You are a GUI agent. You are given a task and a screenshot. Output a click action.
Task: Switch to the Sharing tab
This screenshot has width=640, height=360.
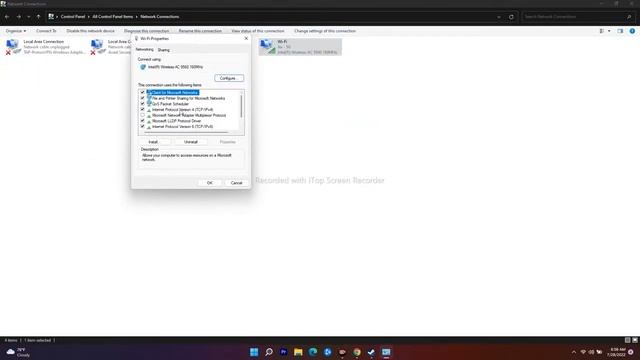click(164, 50)
